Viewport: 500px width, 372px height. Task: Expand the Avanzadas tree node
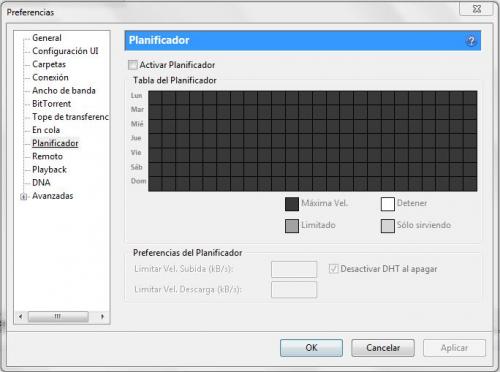(23, 196)
